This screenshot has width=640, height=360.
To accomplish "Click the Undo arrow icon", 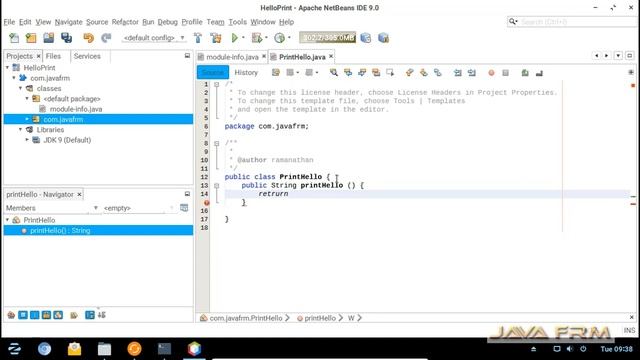I will point(88,38).
